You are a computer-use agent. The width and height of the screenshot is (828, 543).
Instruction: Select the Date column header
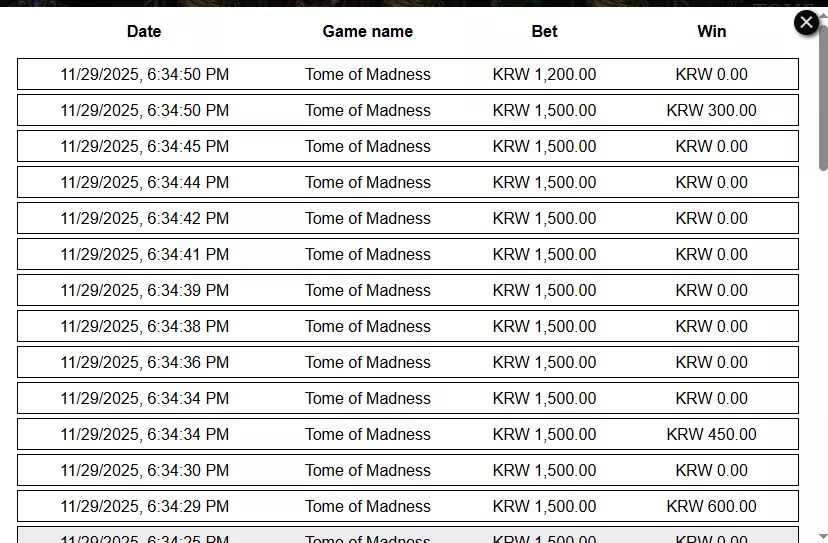point(144,31)
